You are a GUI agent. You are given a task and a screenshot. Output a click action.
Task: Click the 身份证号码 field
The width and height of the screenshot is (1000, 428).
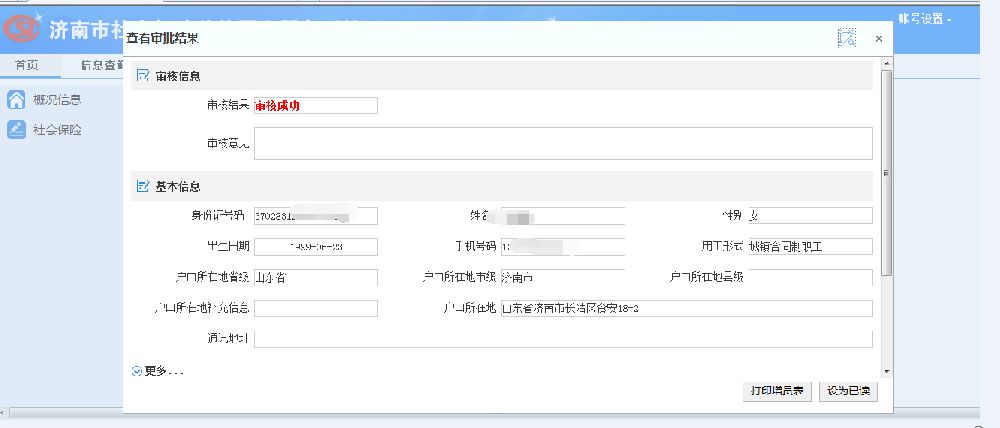[316, 216]
